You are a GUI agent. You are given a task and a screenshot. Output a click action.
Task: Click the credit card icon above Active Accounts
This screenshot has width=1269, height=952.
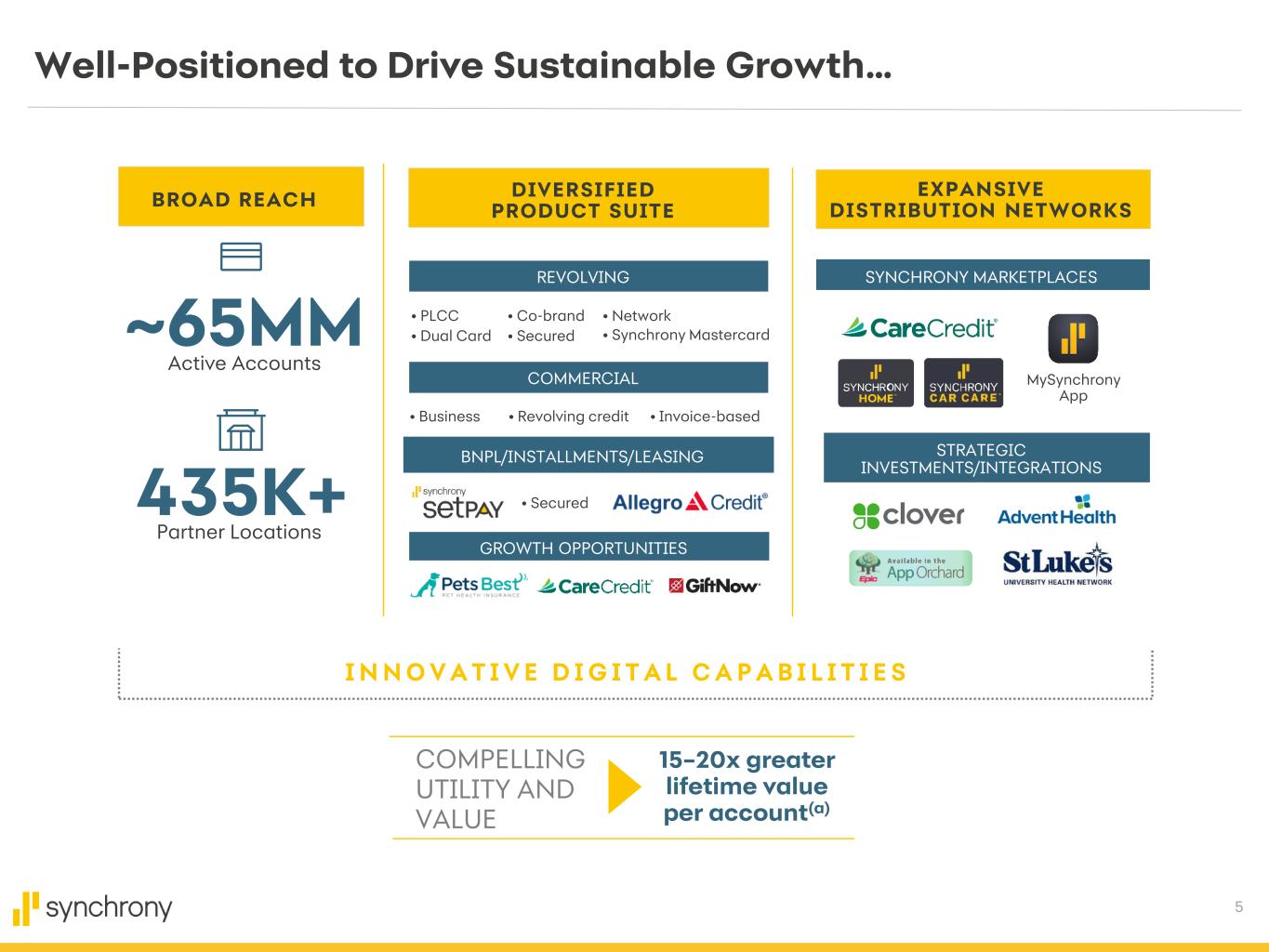click(x=241, y=257)
